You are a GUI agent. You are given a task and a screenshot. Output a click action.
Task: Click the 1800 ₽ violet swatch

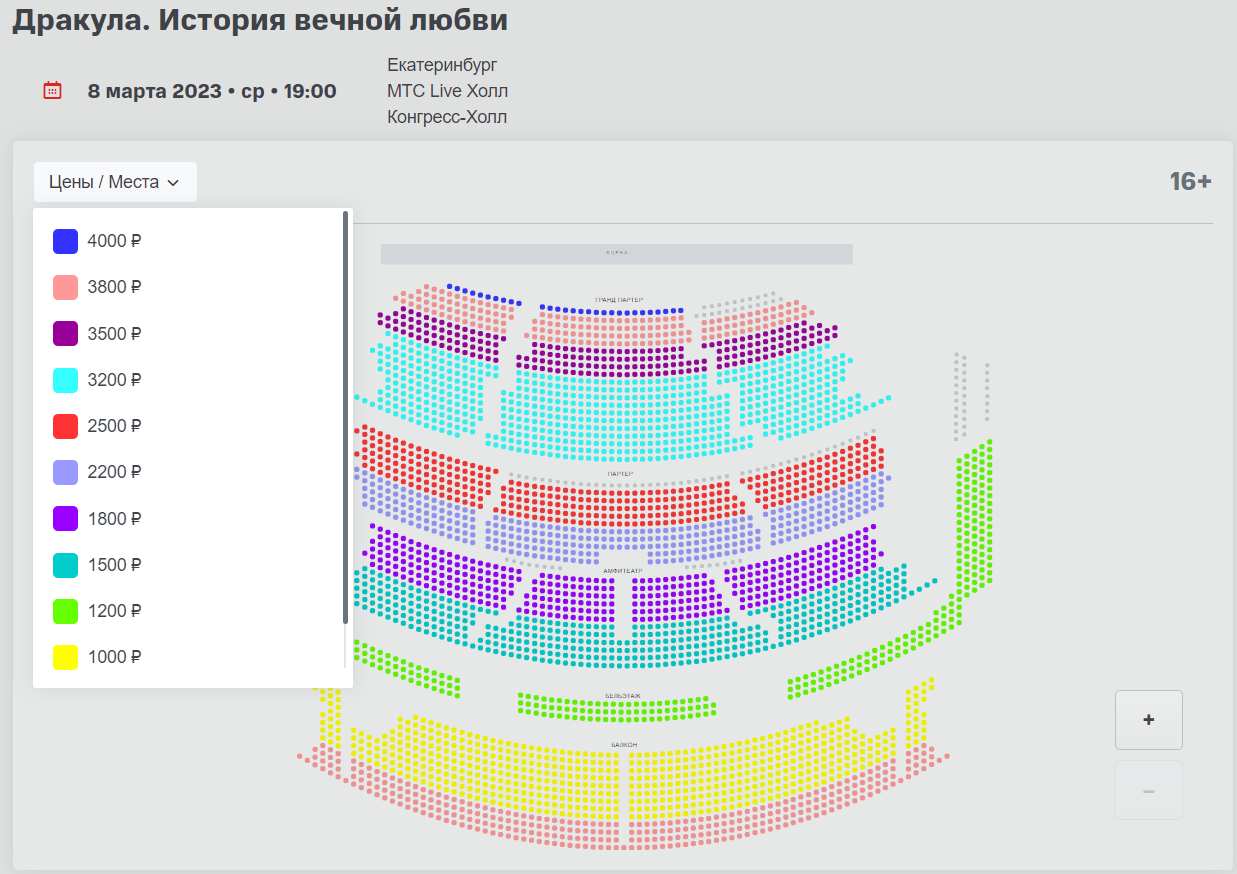coord(65,518)
